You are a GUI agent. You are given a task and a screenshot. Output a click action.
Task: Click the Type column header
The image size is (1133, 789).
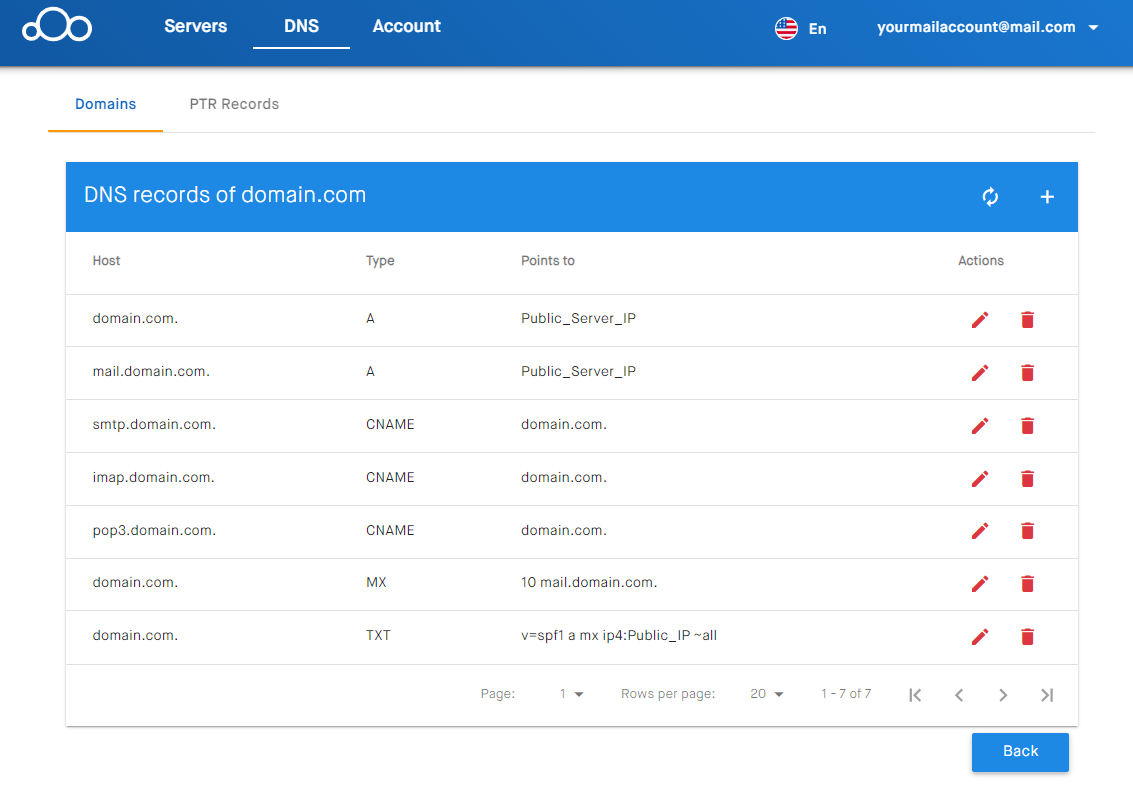click(380, 261)
